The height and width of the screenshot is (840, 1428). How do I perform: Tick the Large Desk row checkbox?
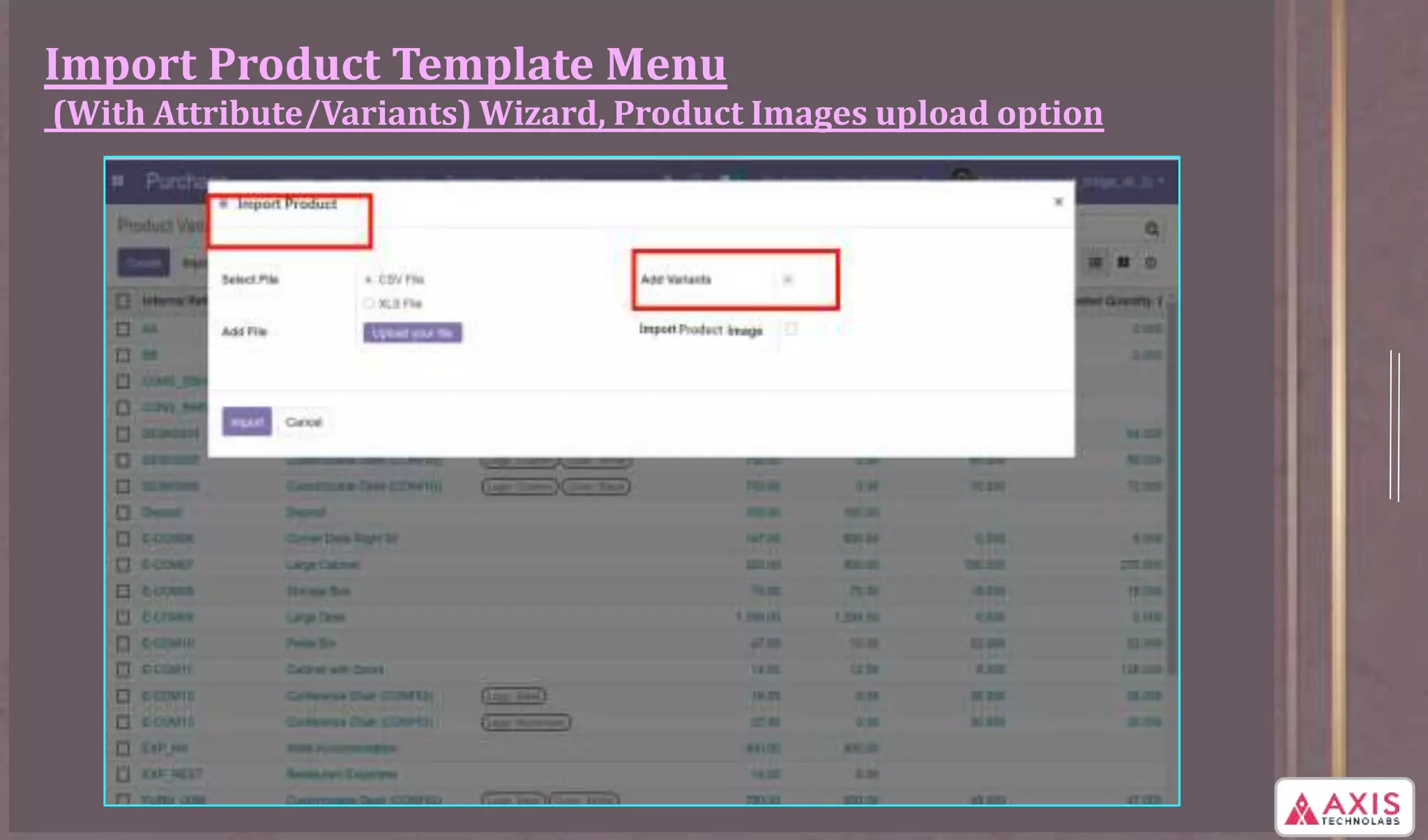[x=123, y=617]
